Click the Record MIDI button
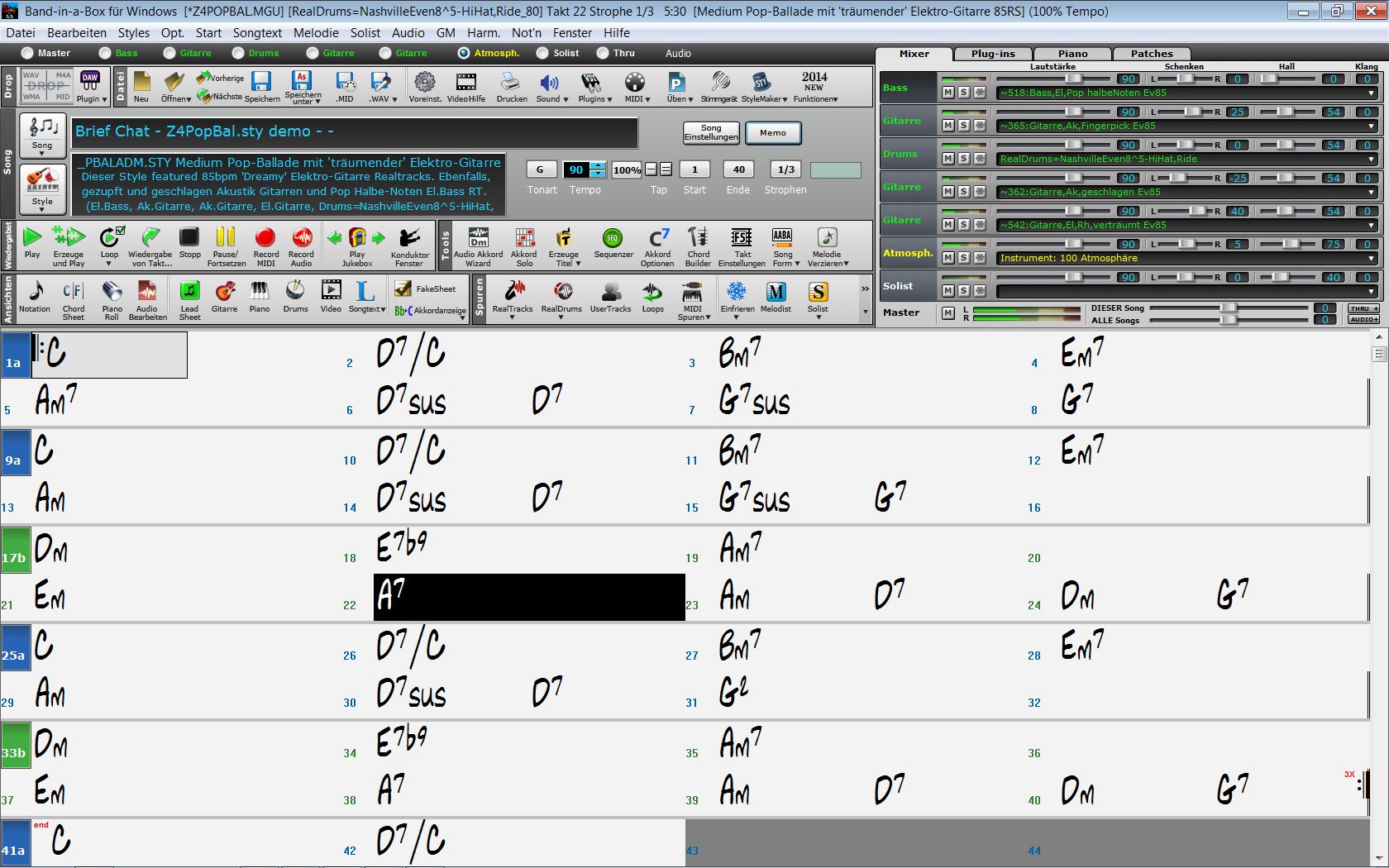 [265, 246]
